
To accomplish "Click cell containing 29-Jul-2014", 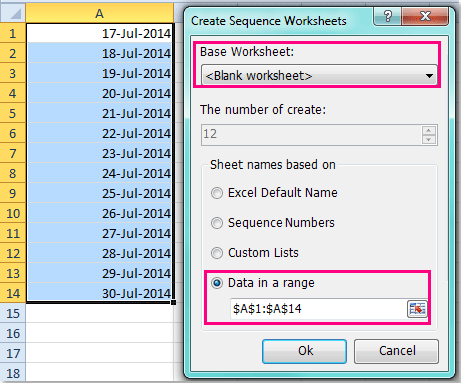I will tap(100, 273).
